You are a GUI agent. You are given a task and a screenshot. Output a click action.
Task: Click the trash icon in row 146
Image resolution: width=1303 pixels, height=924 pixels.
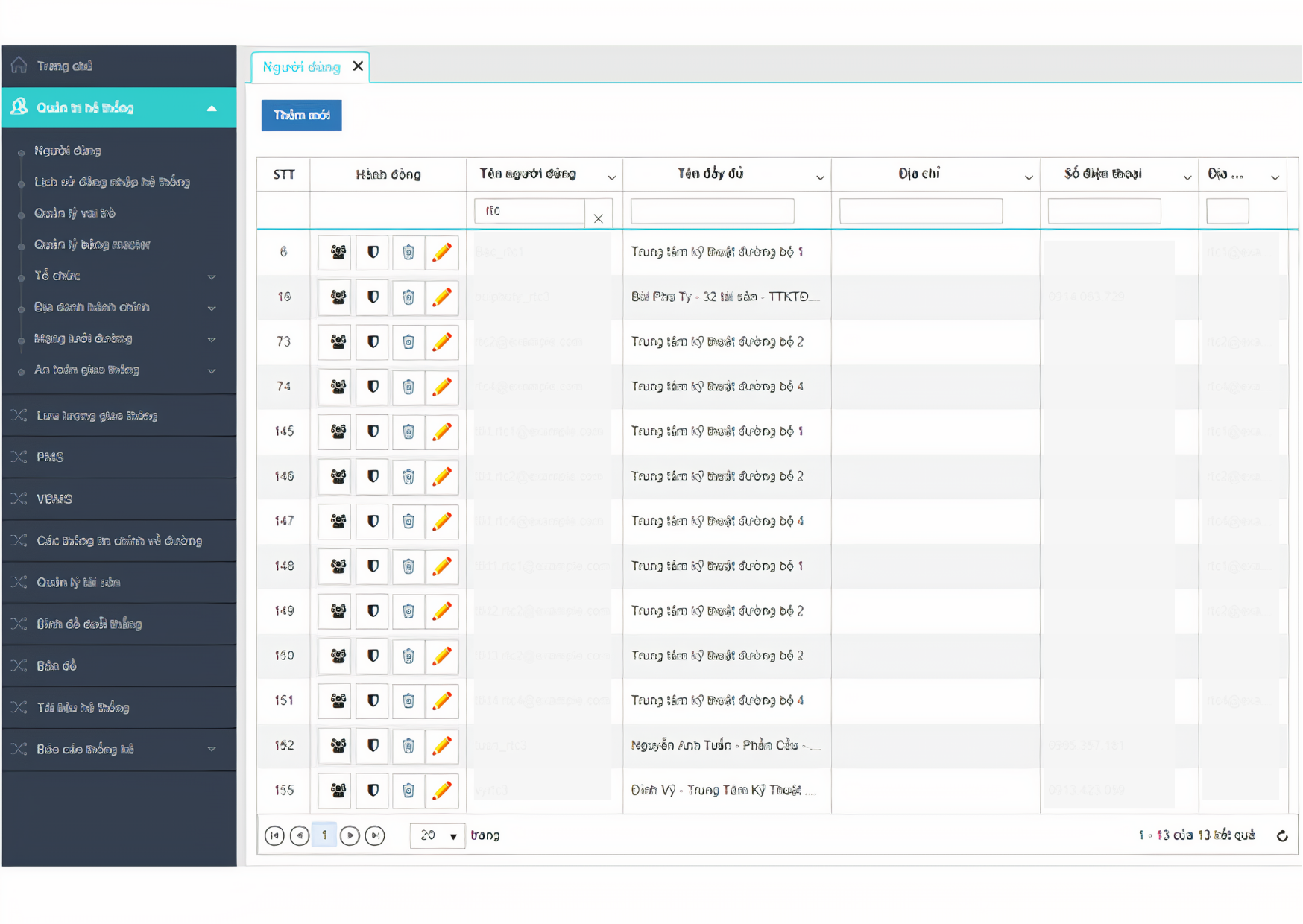coord(408,476)
